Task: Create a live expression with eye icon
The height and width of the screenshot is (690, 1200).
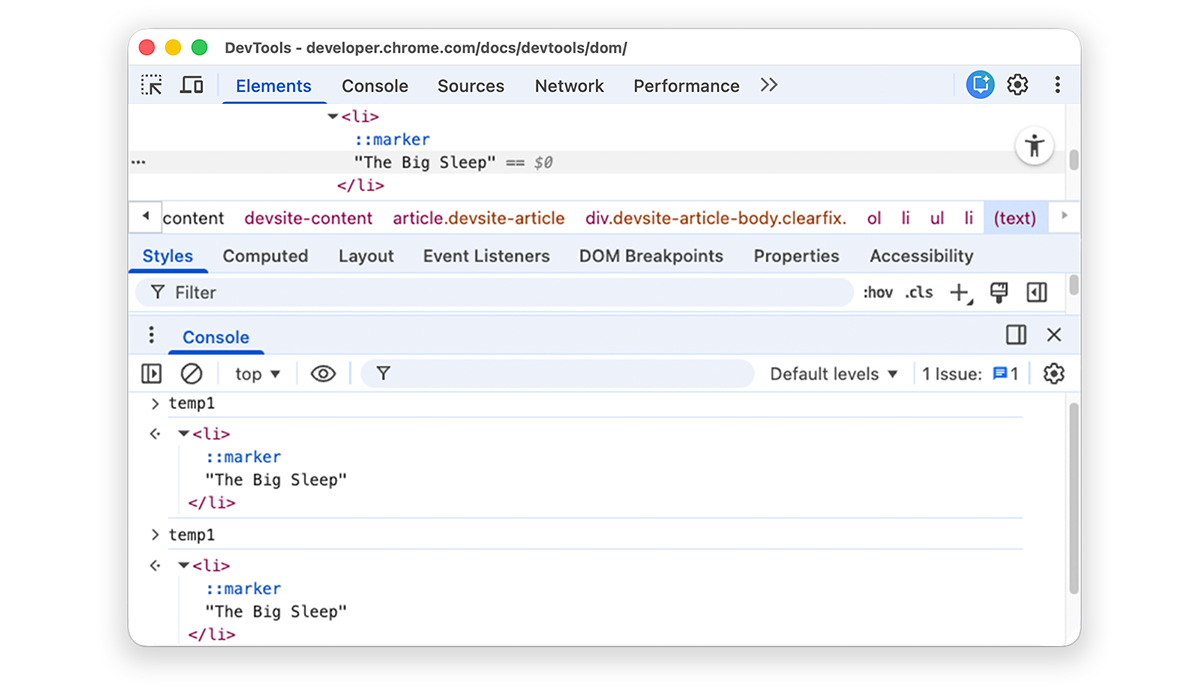Action: coord(323,374)
